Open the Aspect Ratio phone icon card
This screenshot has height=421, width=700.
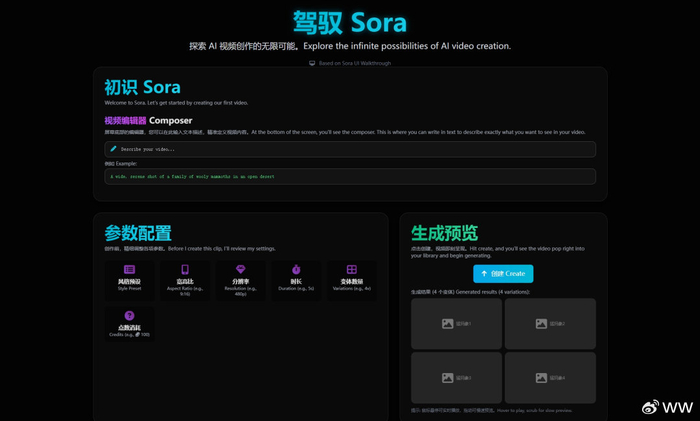(x=185, y=280)
